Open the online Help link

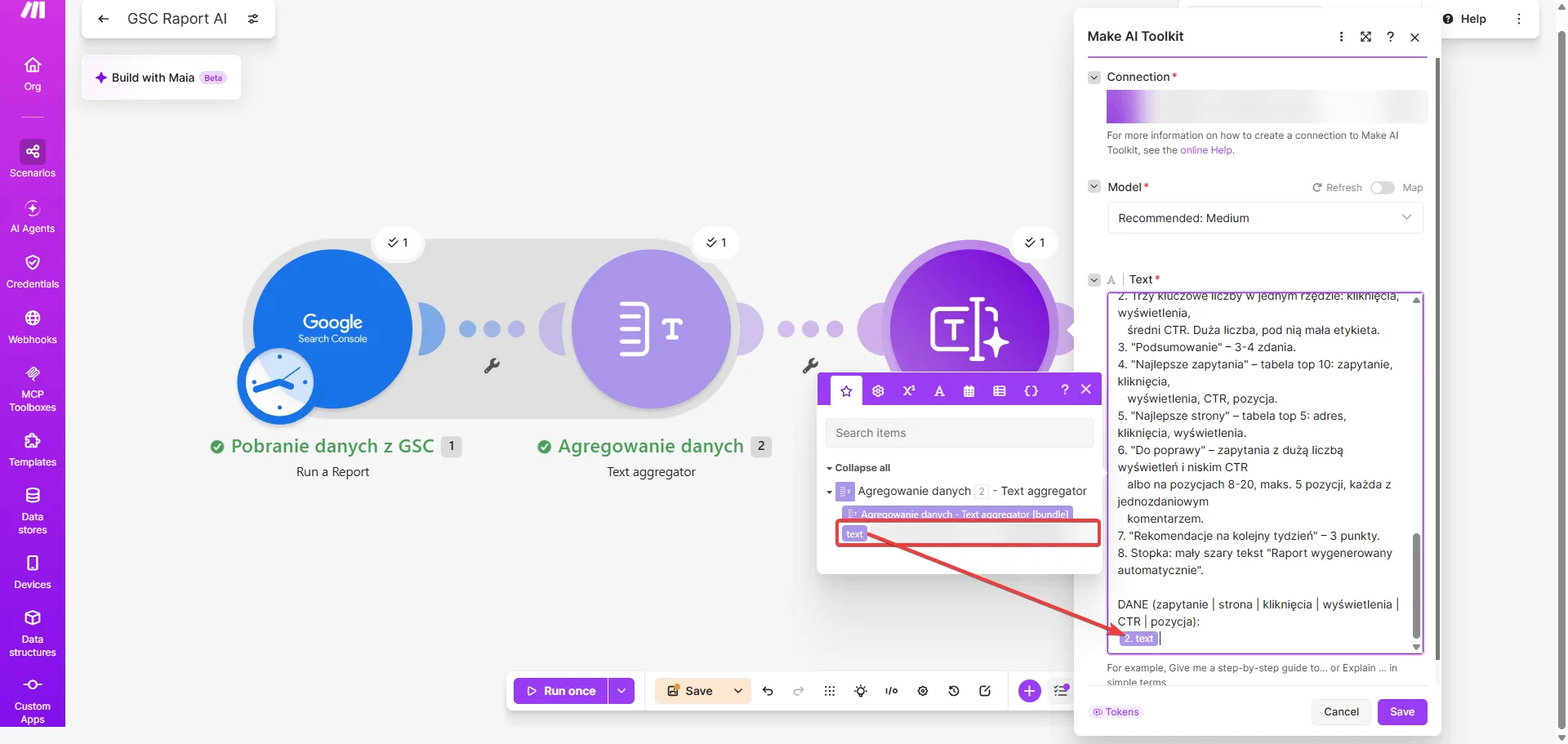point(1206,150)
